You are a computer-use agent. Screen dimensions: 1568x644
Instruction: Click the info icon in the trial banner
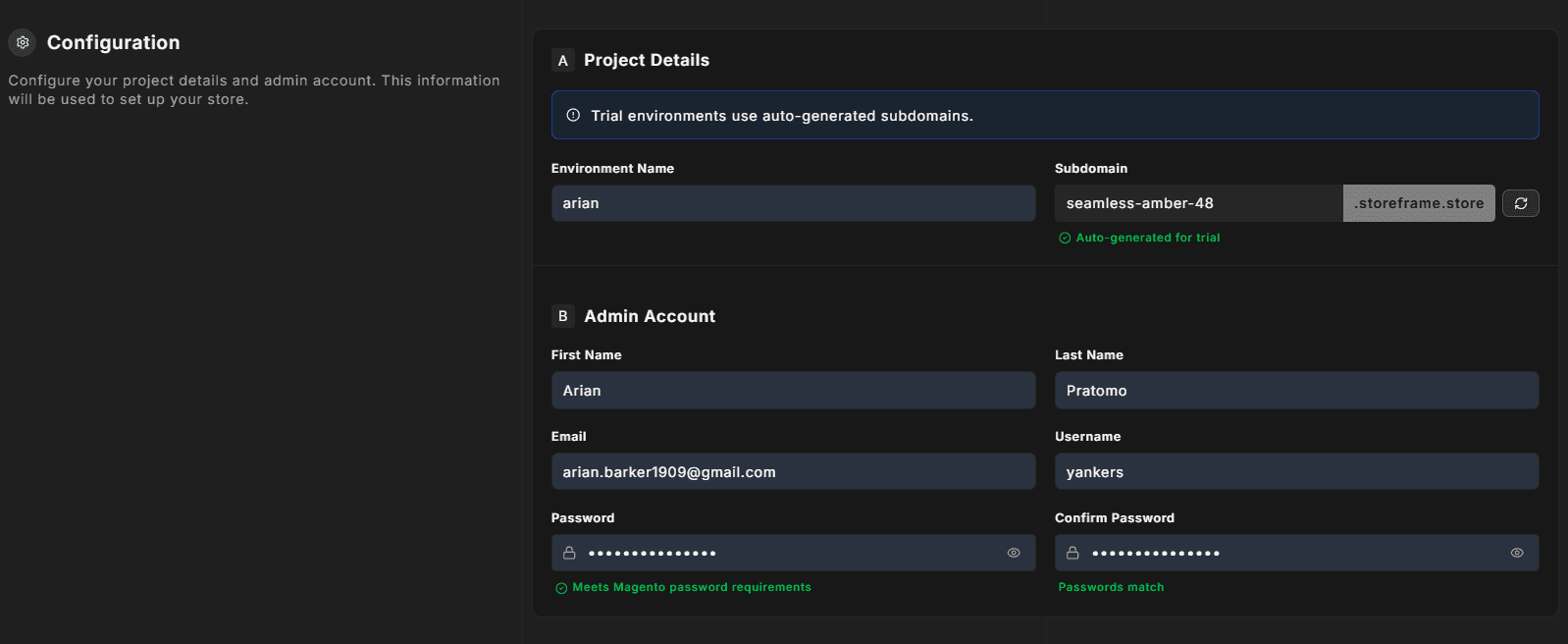click(x=573, y=115)
